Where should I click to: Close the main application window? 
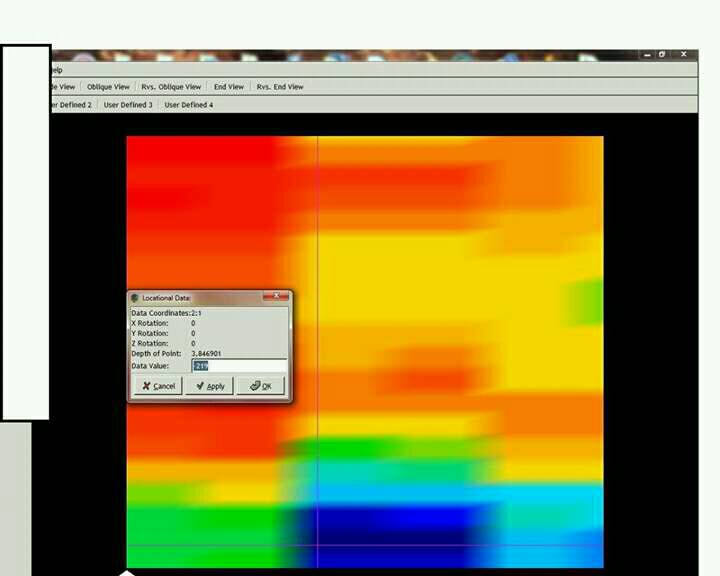pos(684,54)
